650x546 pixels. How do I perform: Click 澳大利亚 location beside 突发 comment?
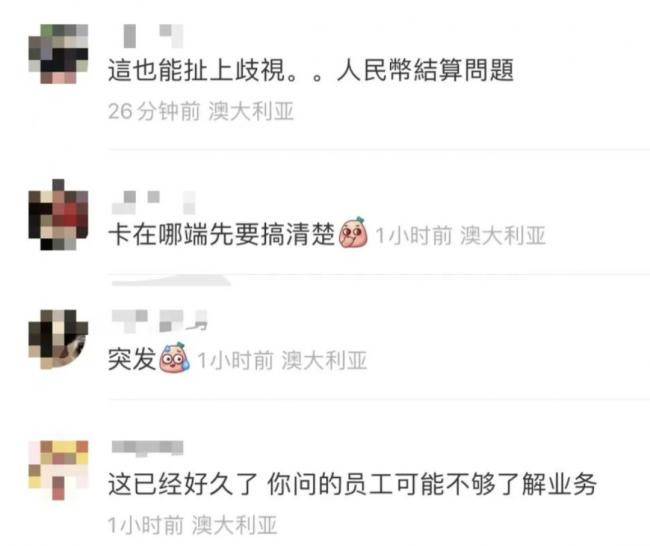325,360
